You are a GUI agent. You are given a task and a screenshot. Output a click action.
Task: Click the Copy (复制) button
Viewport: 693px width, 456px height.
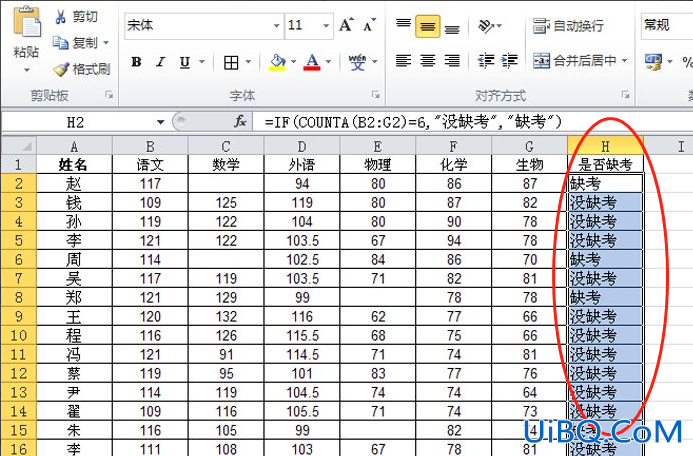(75, 43)
